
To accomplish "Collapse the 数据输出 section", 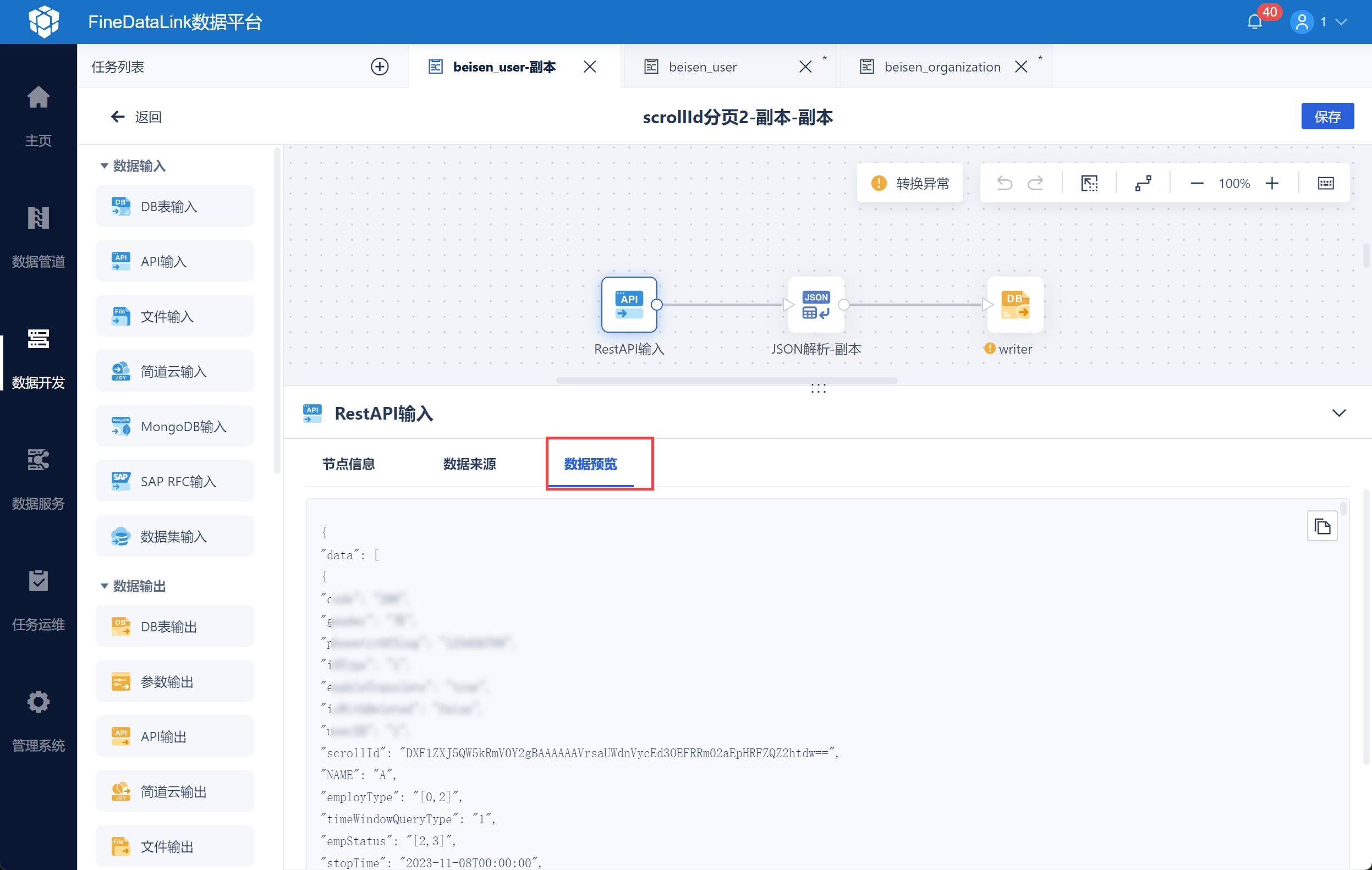I will [x=105, y=586].
